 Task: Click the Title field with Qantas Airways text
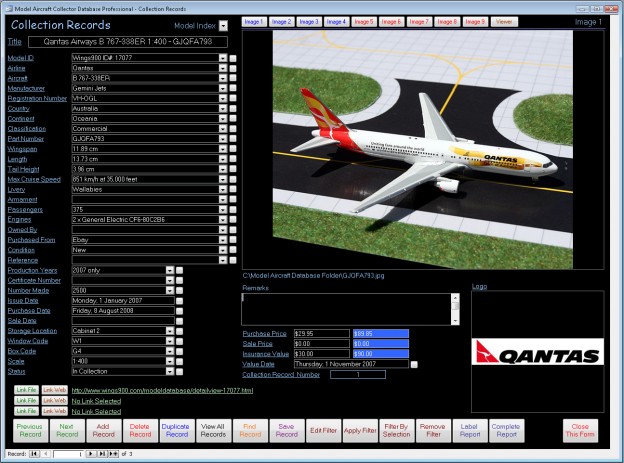tap(128, 42)
